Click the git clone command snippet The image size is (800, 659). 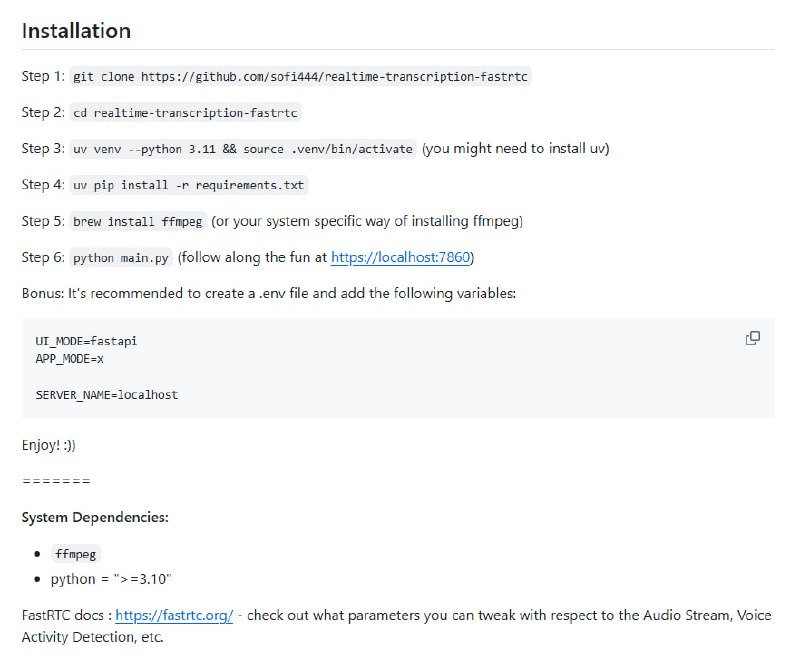[300, 76]
